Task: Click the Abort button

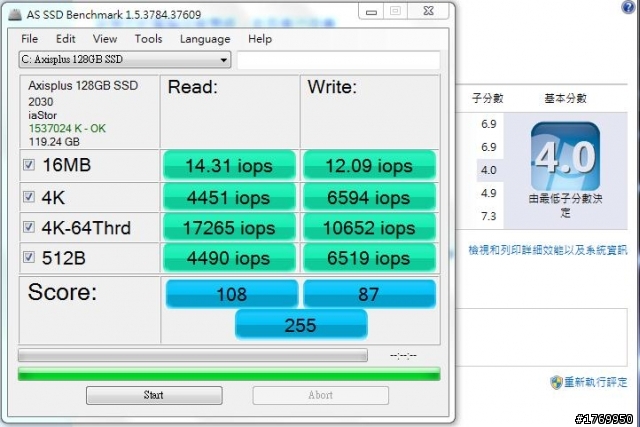Action: coord(320,395)
